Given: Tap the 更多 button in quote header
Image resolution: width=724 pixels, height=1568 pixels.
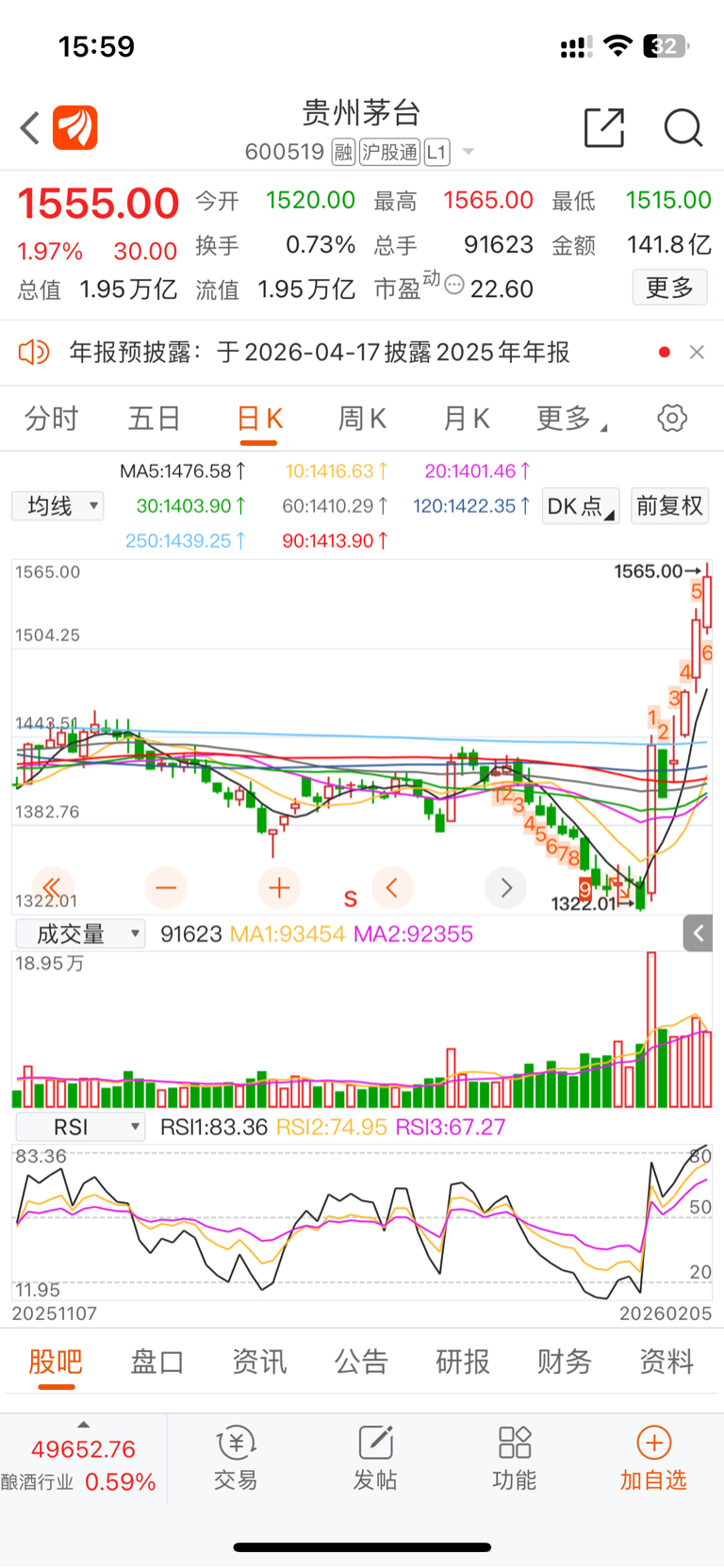Looking at the screenshot, I should pyautogui.click(x=669, y=287).
